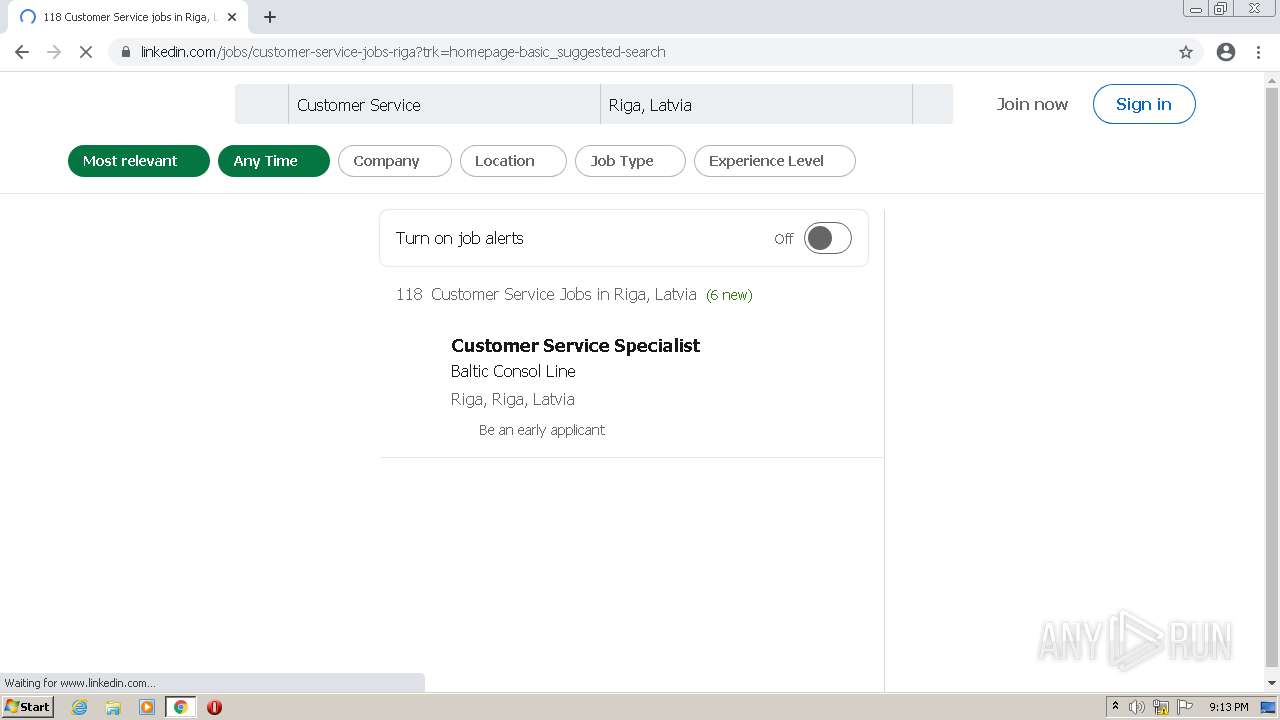Click the search button left of the keywords field

(262, 105)
